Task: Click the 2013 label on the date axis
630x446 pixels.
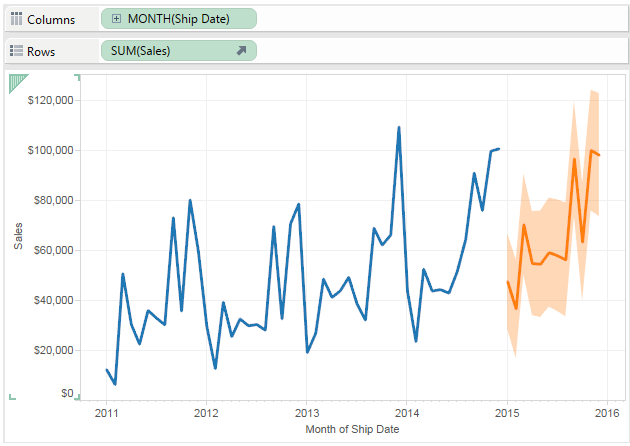Action: tap(307, 412)
